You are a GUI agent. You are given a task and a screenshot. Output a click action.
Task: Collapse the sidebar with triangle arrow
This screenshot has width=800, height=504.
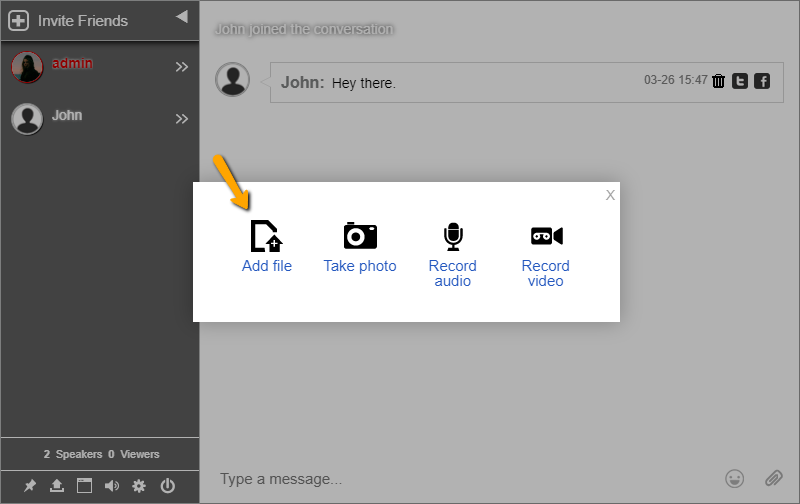tap(181, 17)
